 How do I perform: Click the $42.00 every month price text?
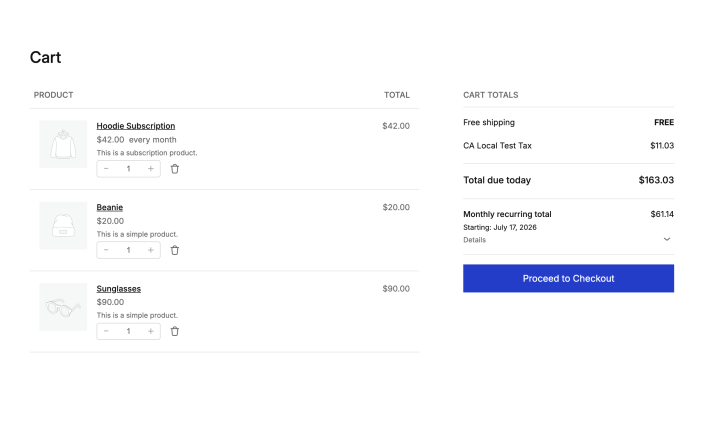click(x=136, y=140)
